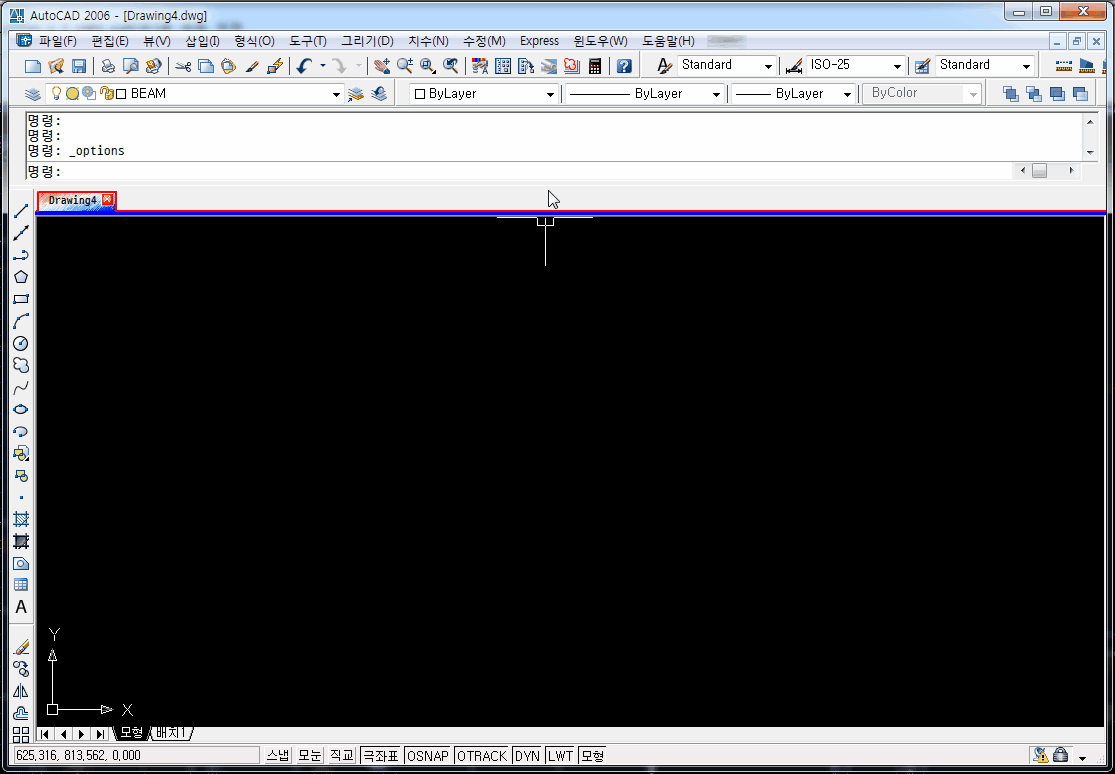Open the 편집(E) menu
Screen dimensions: 1115x774
(110, 41)
